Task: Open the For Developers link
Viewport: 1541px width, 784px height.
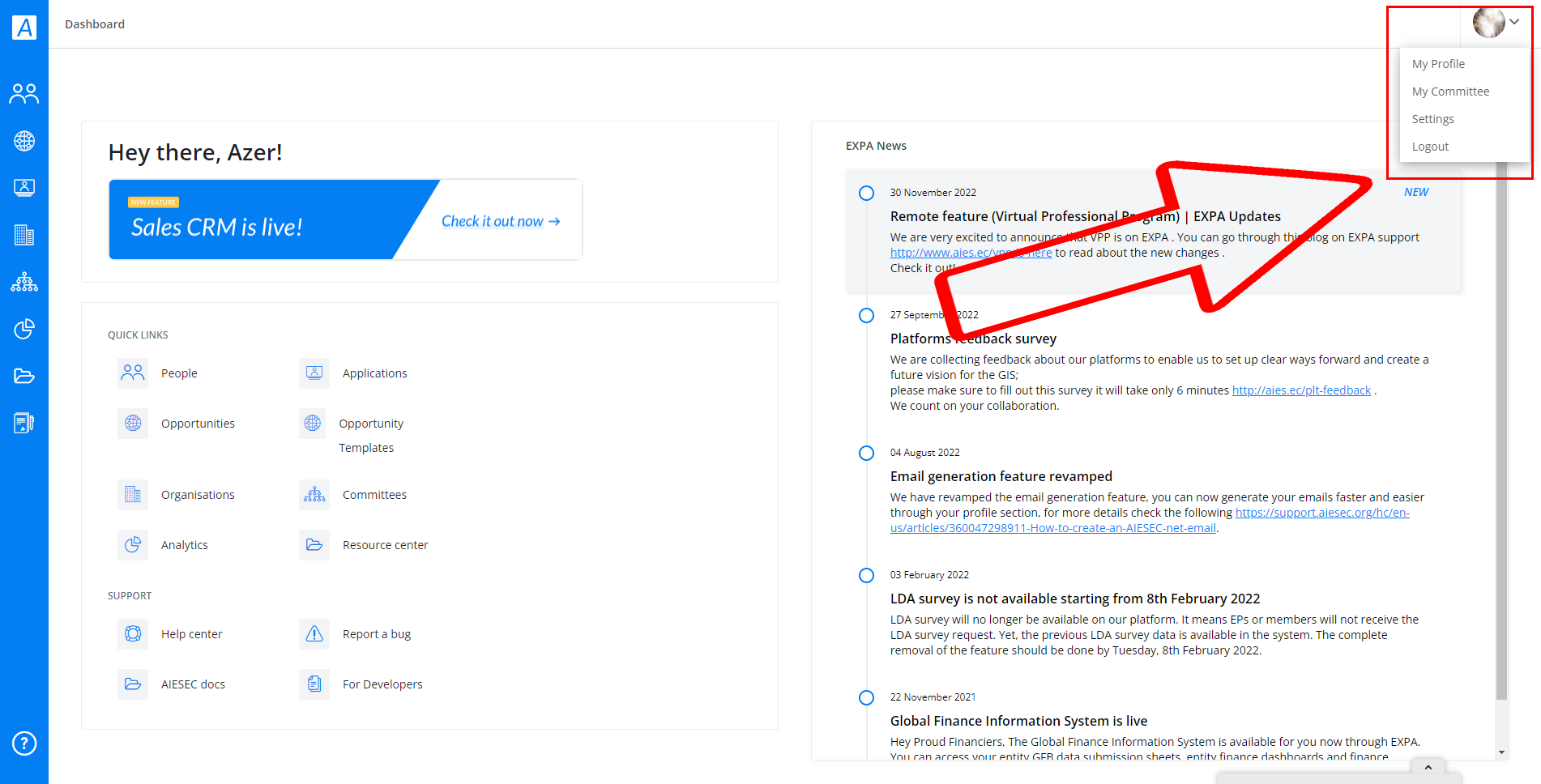Action: (382, 684)
